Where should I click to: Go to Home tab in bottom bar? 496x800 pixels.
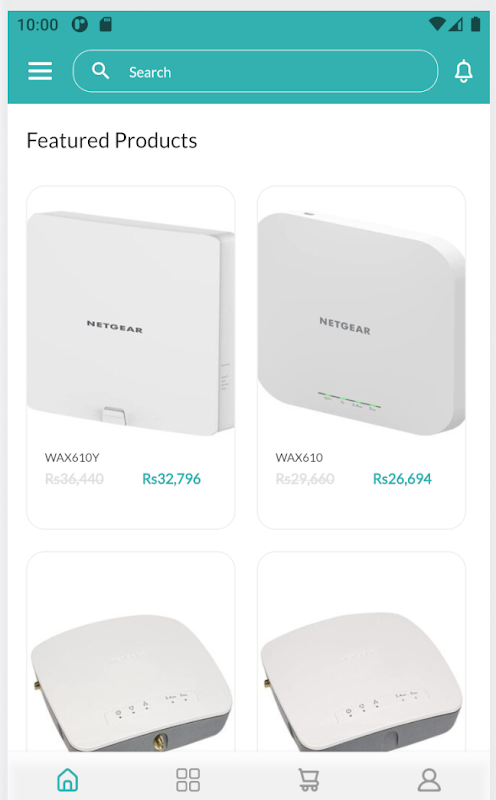(x=68, y=780)
